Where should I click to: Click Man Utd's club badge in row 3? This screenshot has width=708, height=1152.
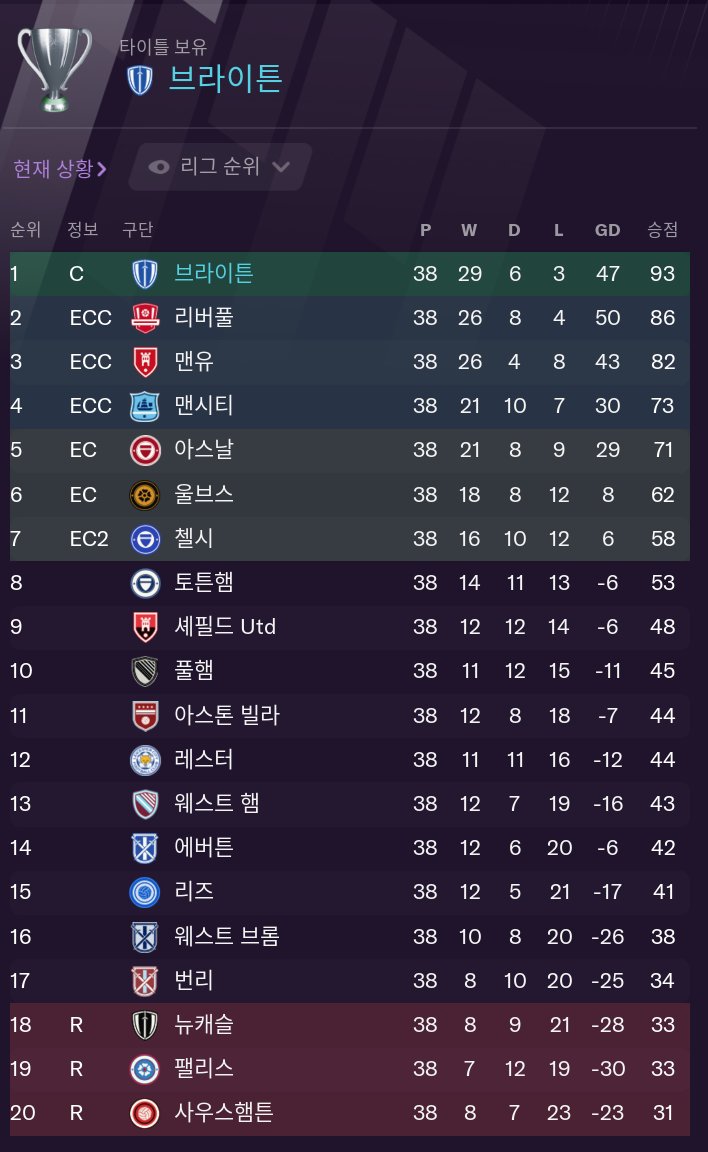tap(145, 362)
